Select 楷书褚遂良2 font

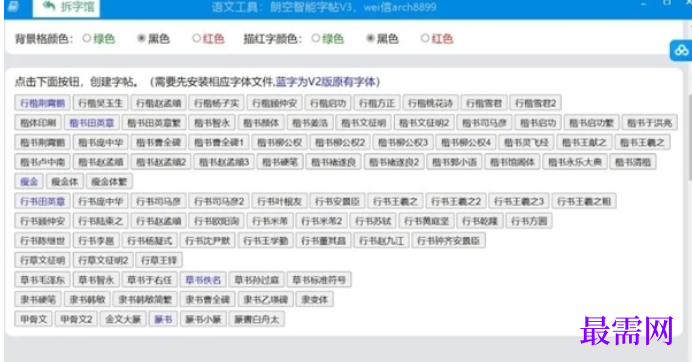click(394, 162)
